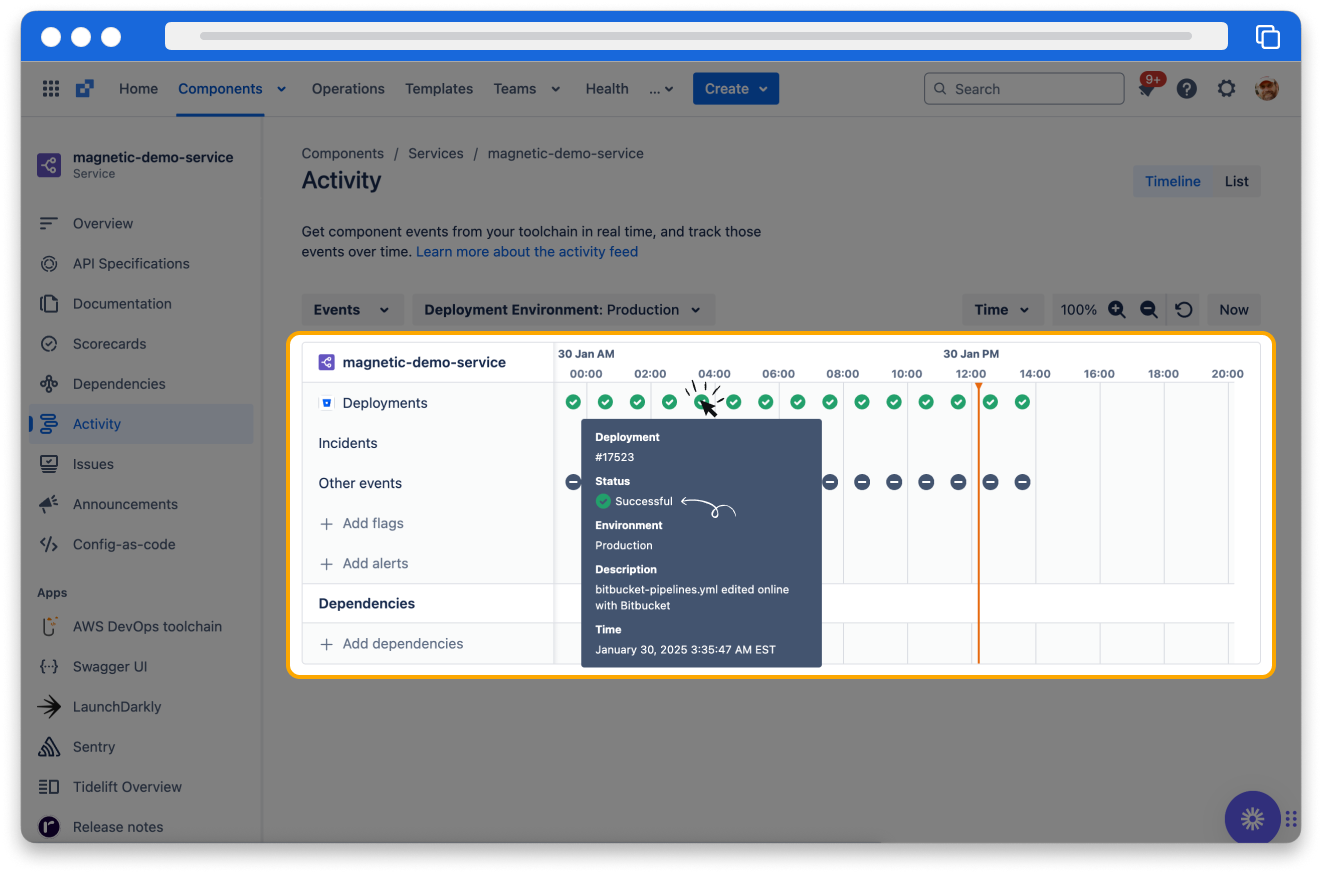The width and height of the screenshot is (1322, 874).
Task: Open notifications bell with 9+ badge
Action: 1147,88
